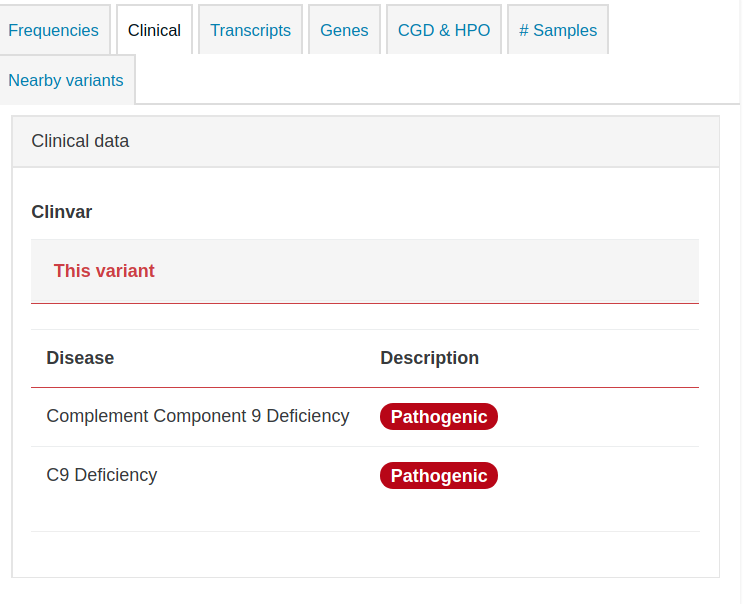Click the Description column header
The height and width of the screenshot is (604, 756).
point(429,358)
